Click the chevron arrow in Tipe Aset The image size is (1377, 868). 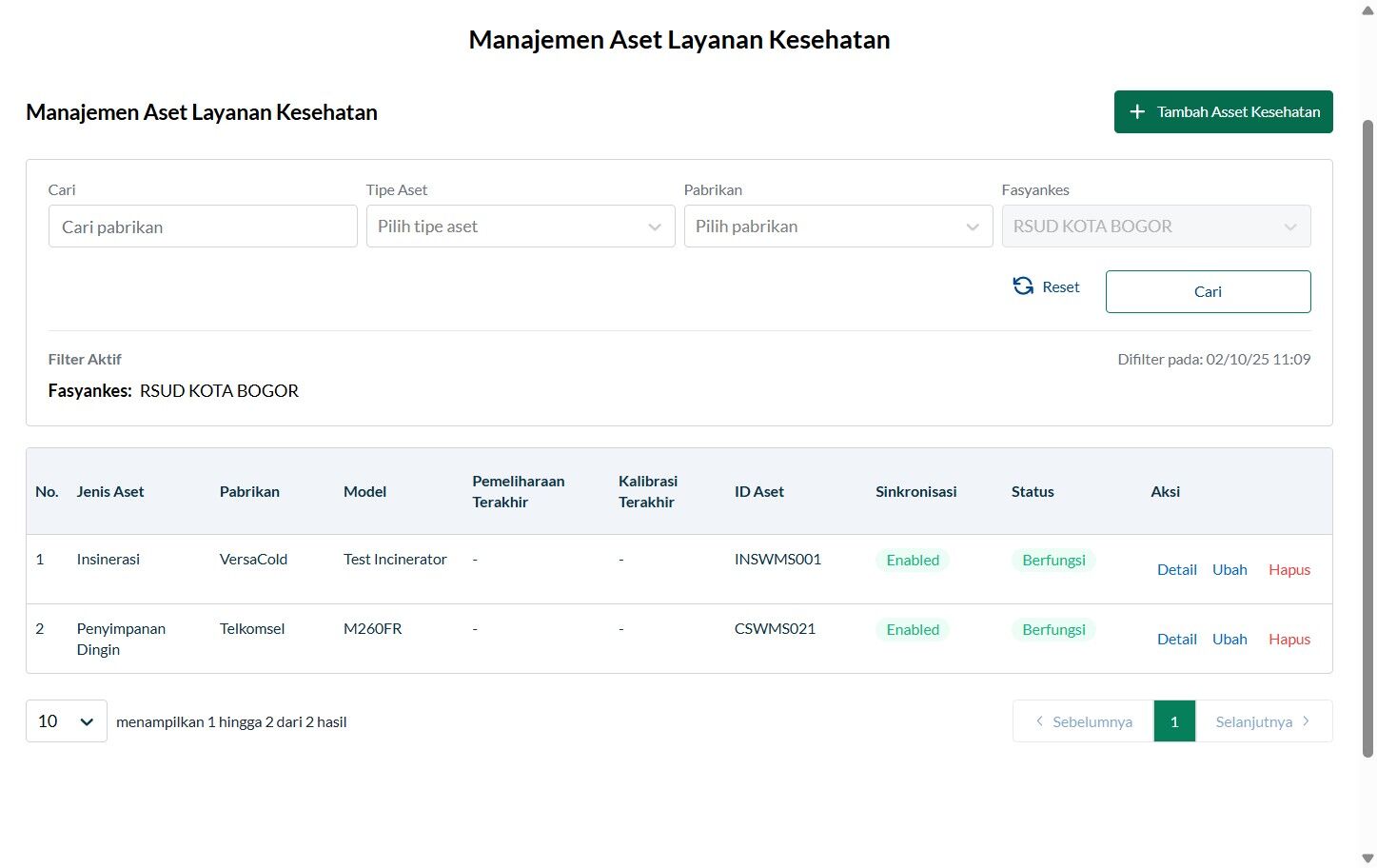click(x=655, y=227)
